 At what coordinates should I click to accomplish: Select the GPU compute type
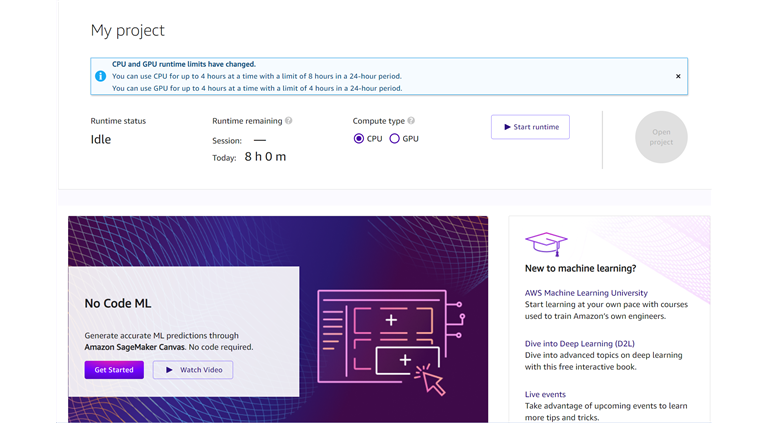(x=394, y=139)
